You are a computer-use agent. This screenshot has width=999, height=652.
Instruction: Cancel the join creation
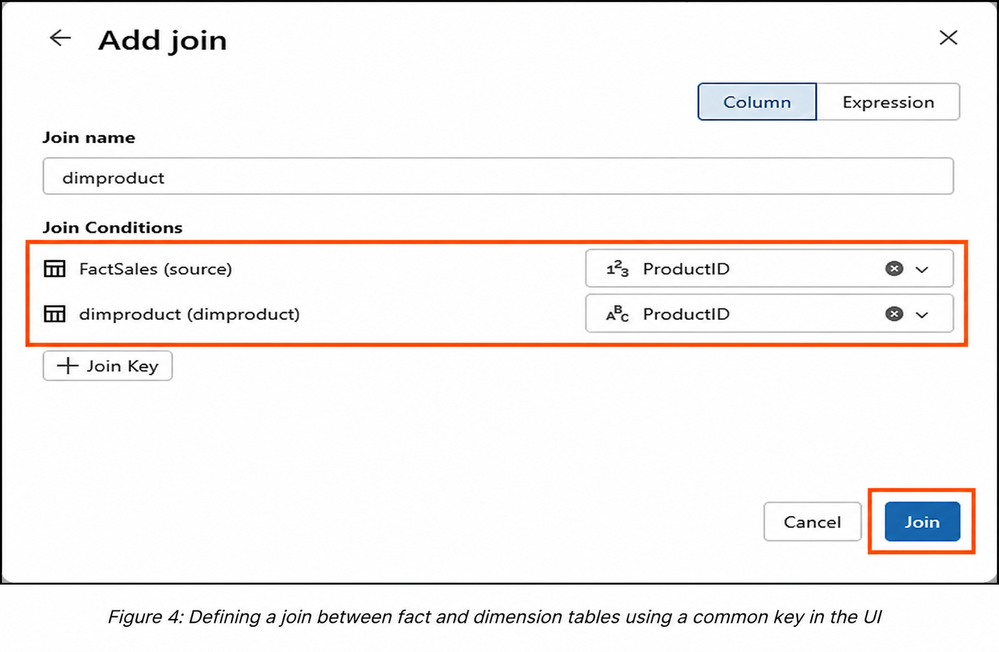pyautogui.click(x=812, y=522)
